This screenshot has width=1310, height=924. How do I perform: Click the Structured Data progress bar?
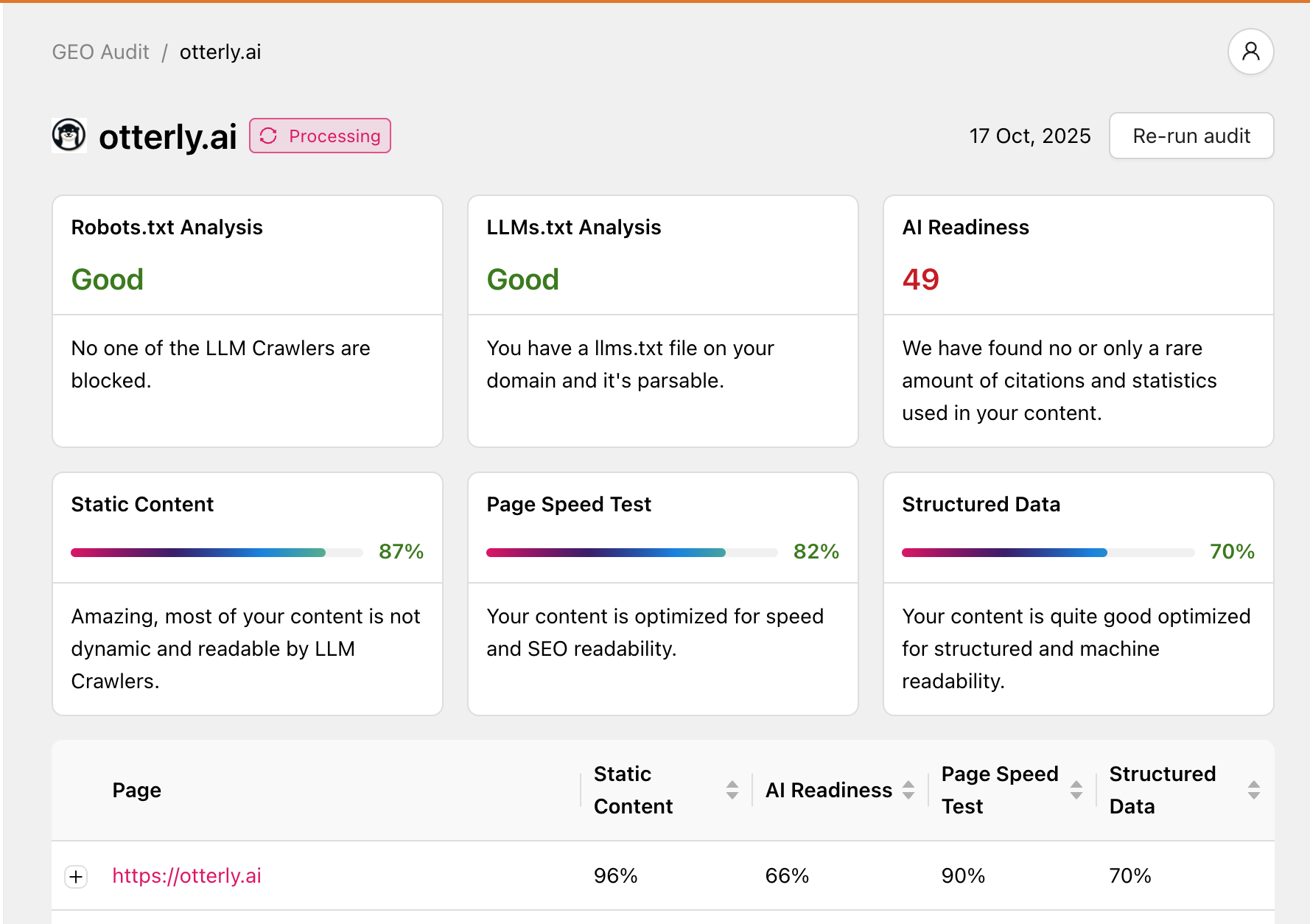tap(1047, 553)
